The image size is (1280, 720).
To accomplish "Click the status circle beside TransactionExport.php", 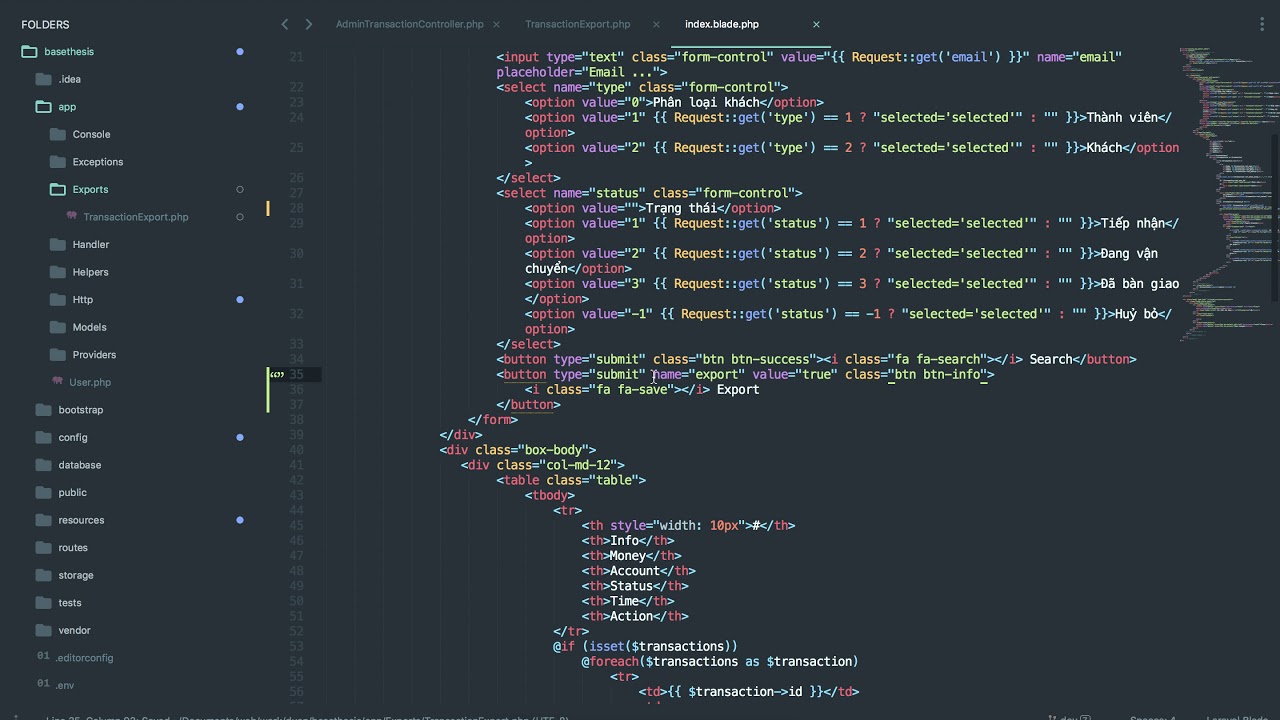I will tap(240, 217).
